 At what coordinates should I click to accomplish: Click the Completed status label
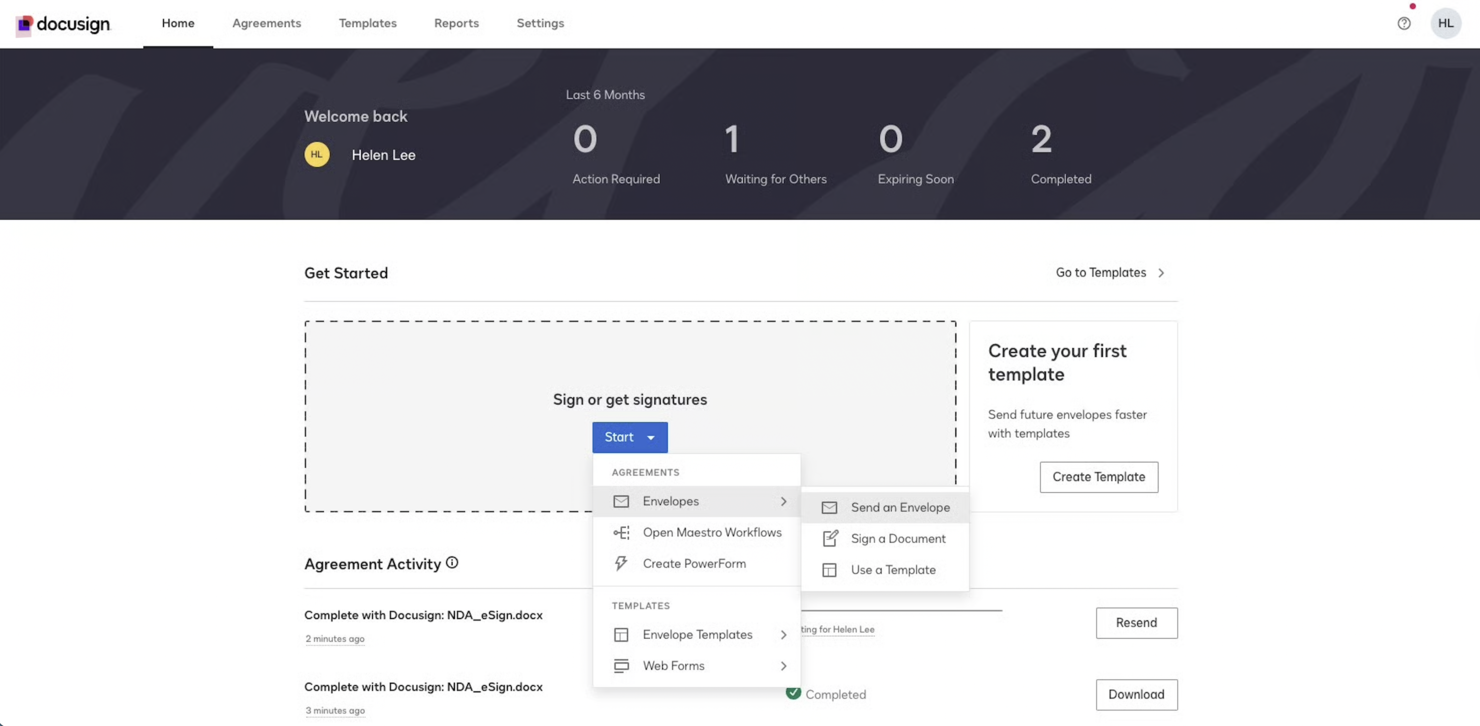pos(836,694)
